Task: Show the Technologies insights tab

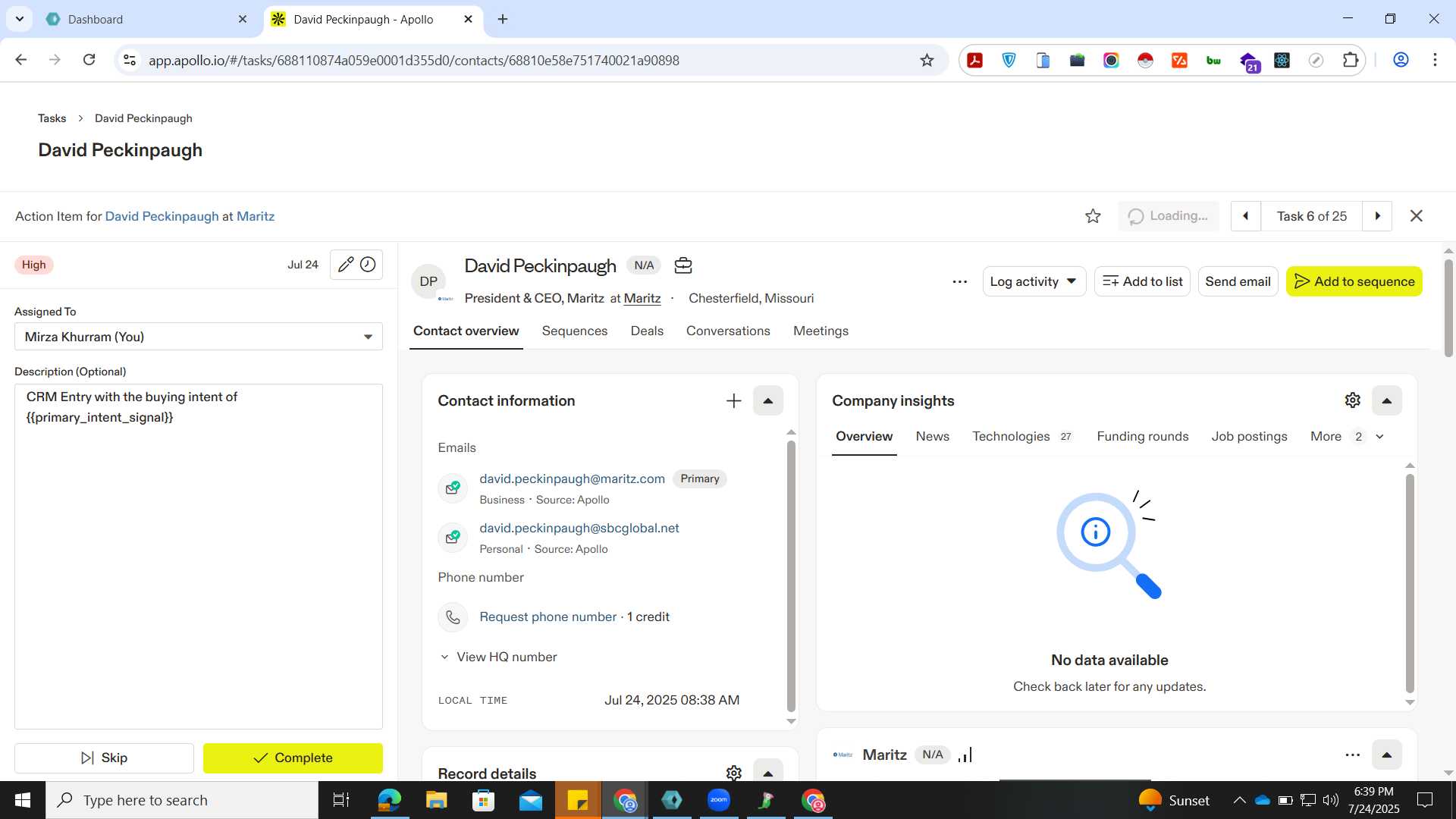Action: pos(1021,436)
